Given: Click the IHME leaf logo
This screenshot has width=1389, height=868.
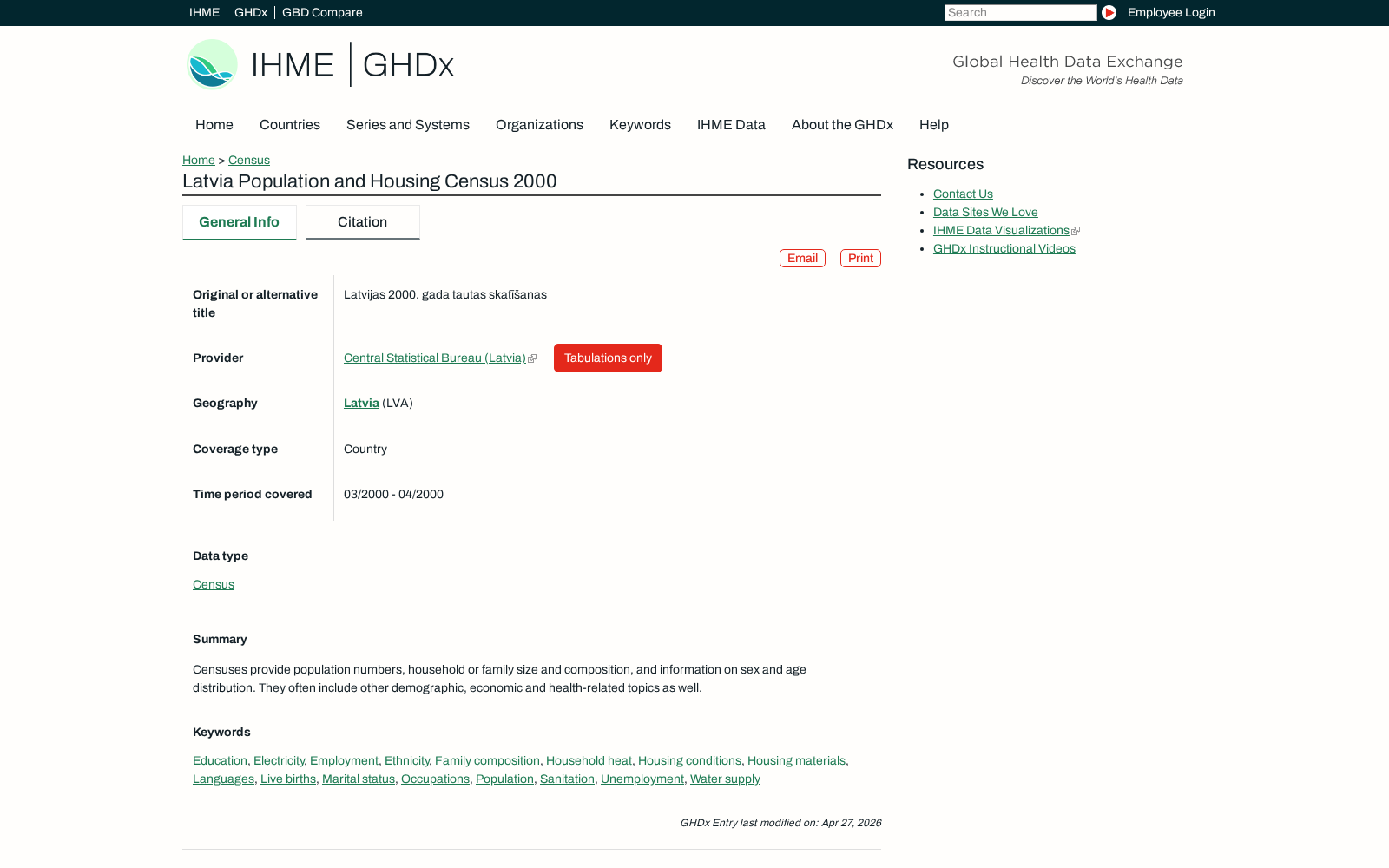Looking at the screenshot, I should [x=212, y=64].
